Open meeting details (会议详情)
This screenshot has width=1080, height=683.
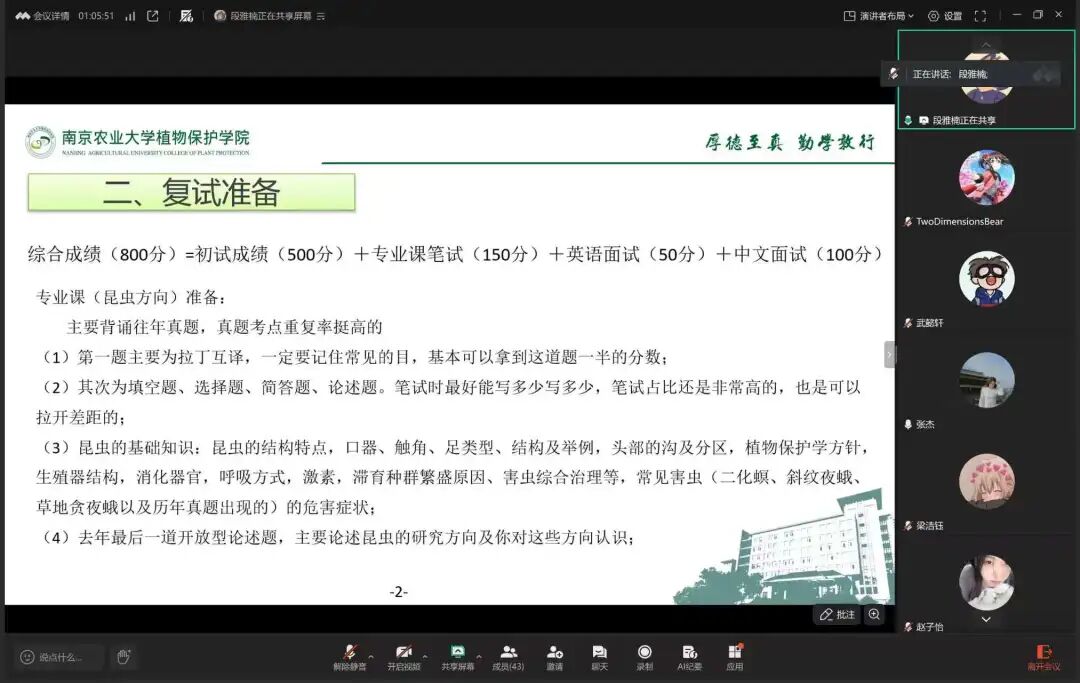[43, 16]
